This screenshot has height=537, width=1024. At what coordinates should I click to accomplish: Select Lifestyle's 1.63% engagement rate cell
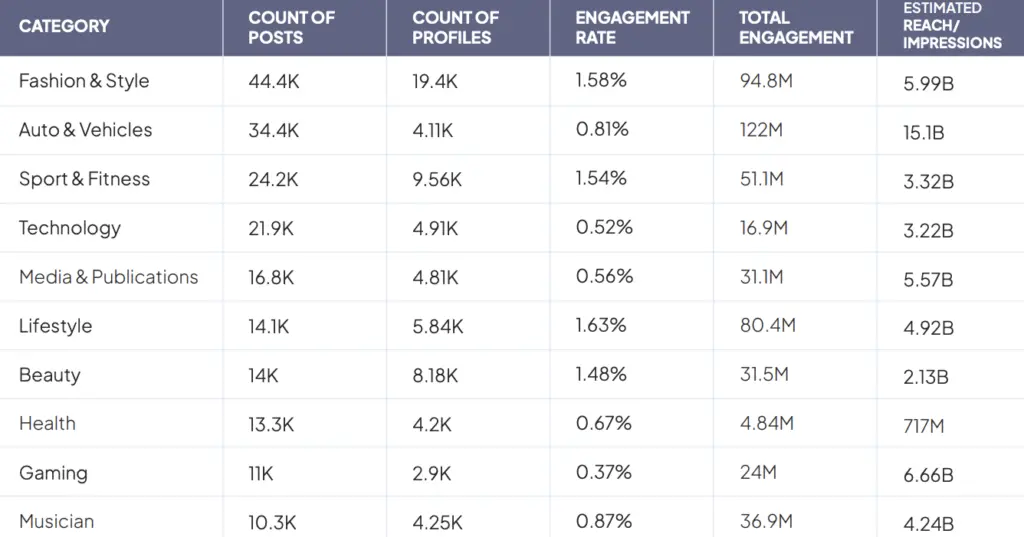602,325
